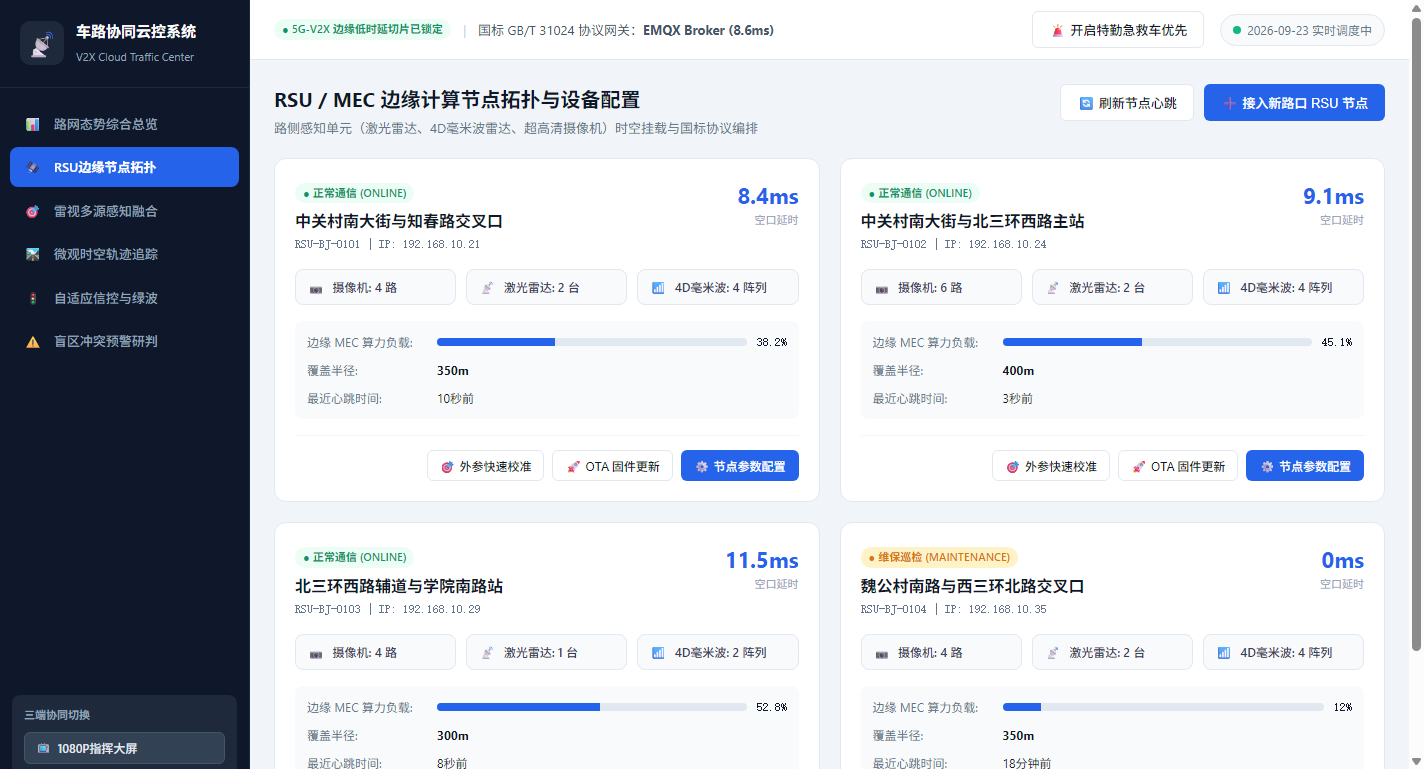The width and height of the screenshot is (1424, 769).
Task: Click the 雷视多源感知融合 target icon
Action: [33, 212]
